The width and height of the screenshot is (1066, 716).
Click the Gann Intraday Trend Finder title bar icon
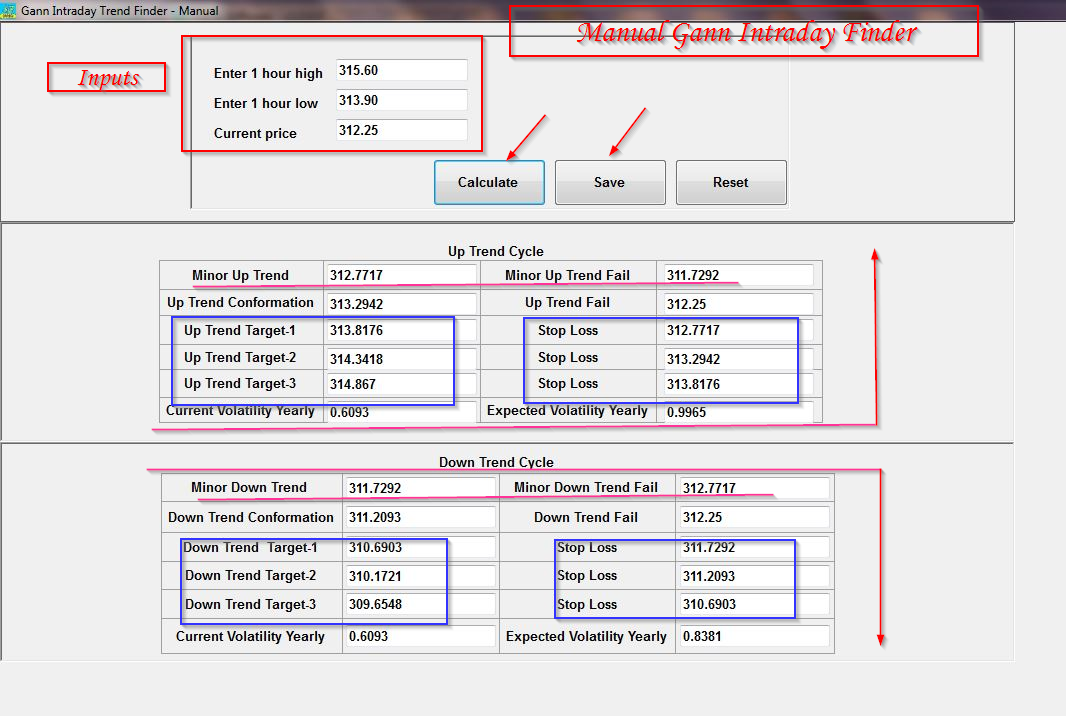pos(10,10)
